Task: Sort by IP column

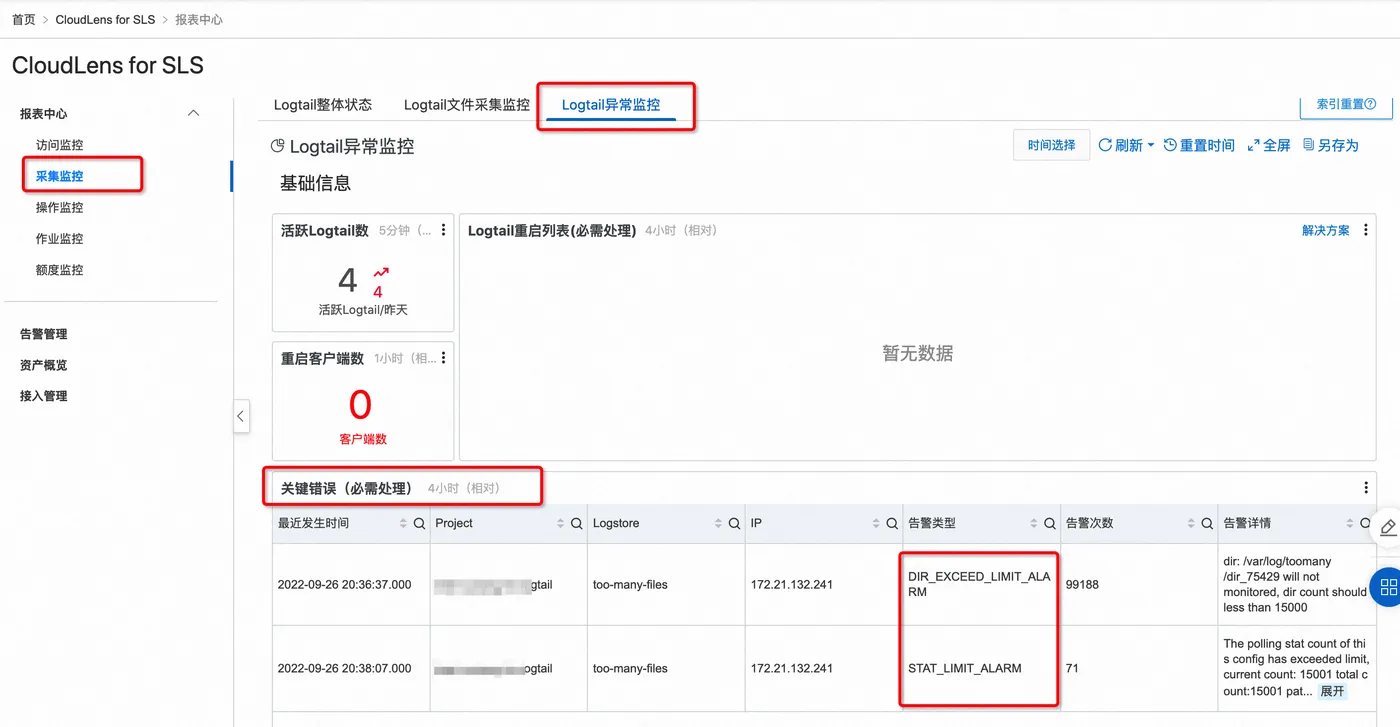Action: [875, 523]
